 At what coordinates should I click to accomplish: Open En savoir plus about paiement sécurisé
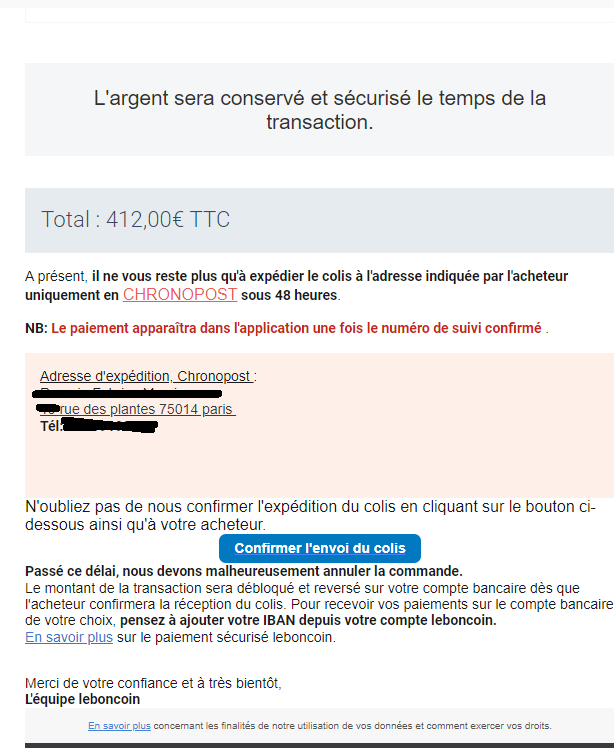[69, 637]
